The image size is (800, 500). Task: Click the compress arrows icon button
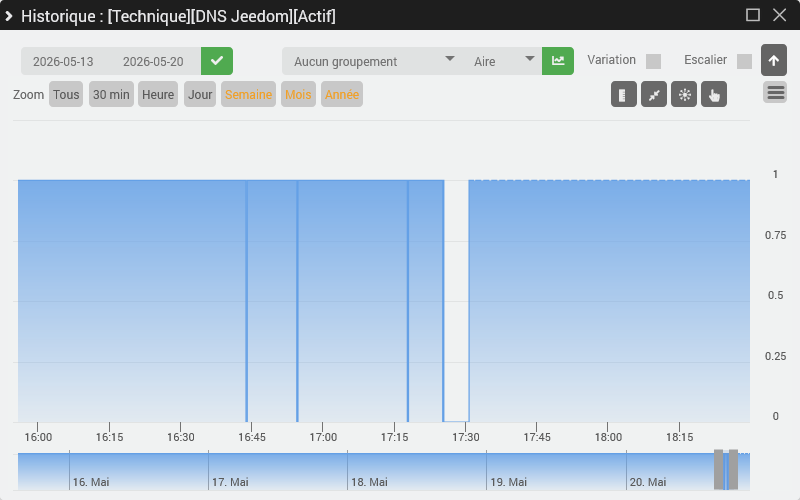654,94
